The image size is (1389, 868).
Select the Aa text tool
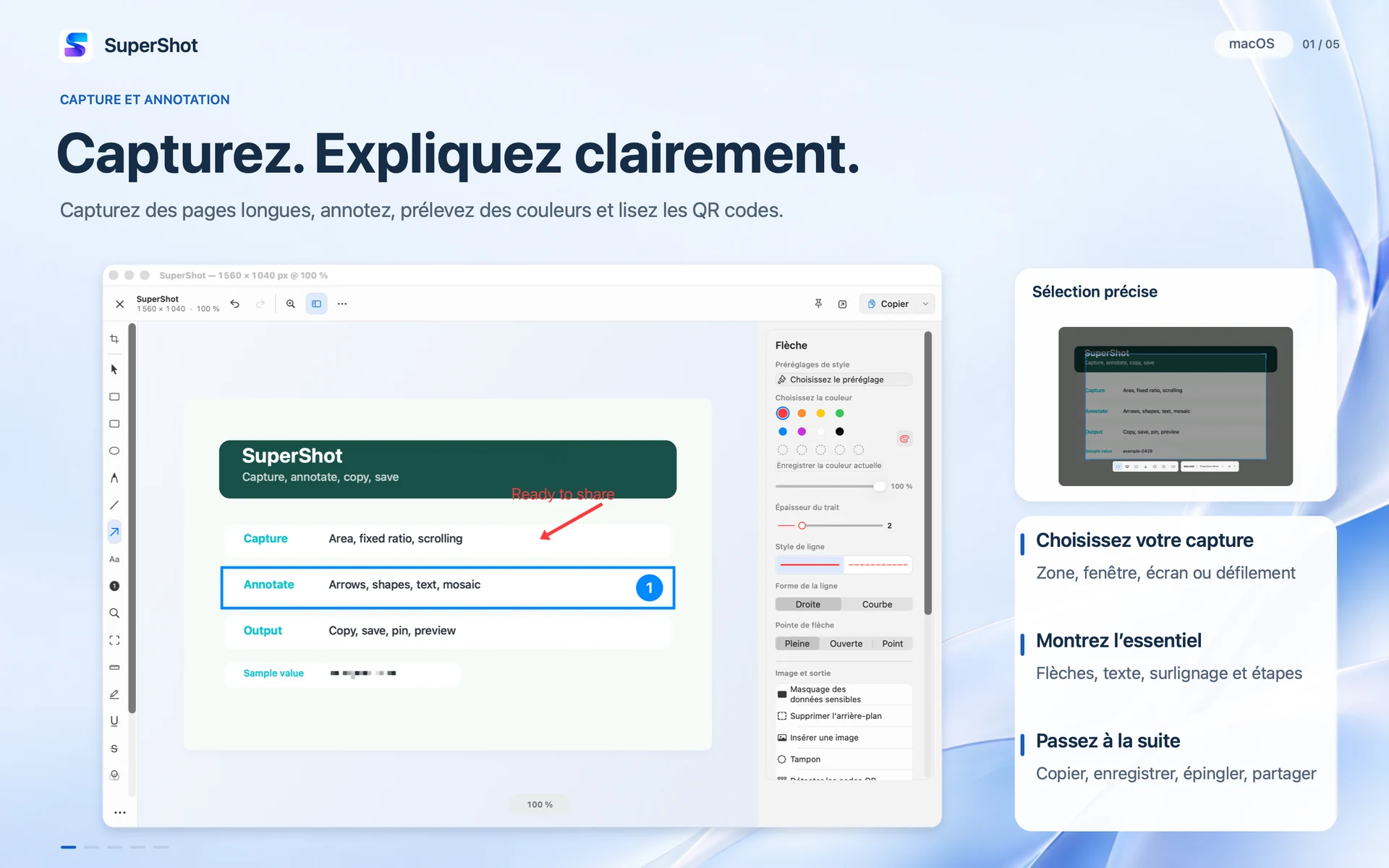(114, 559)
